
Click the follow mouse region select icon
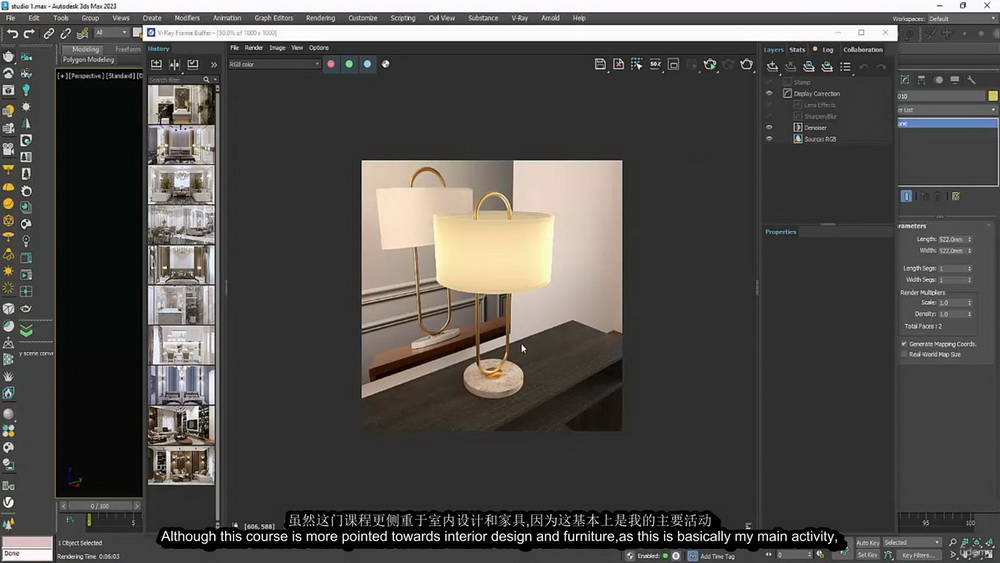coord(636,64)
